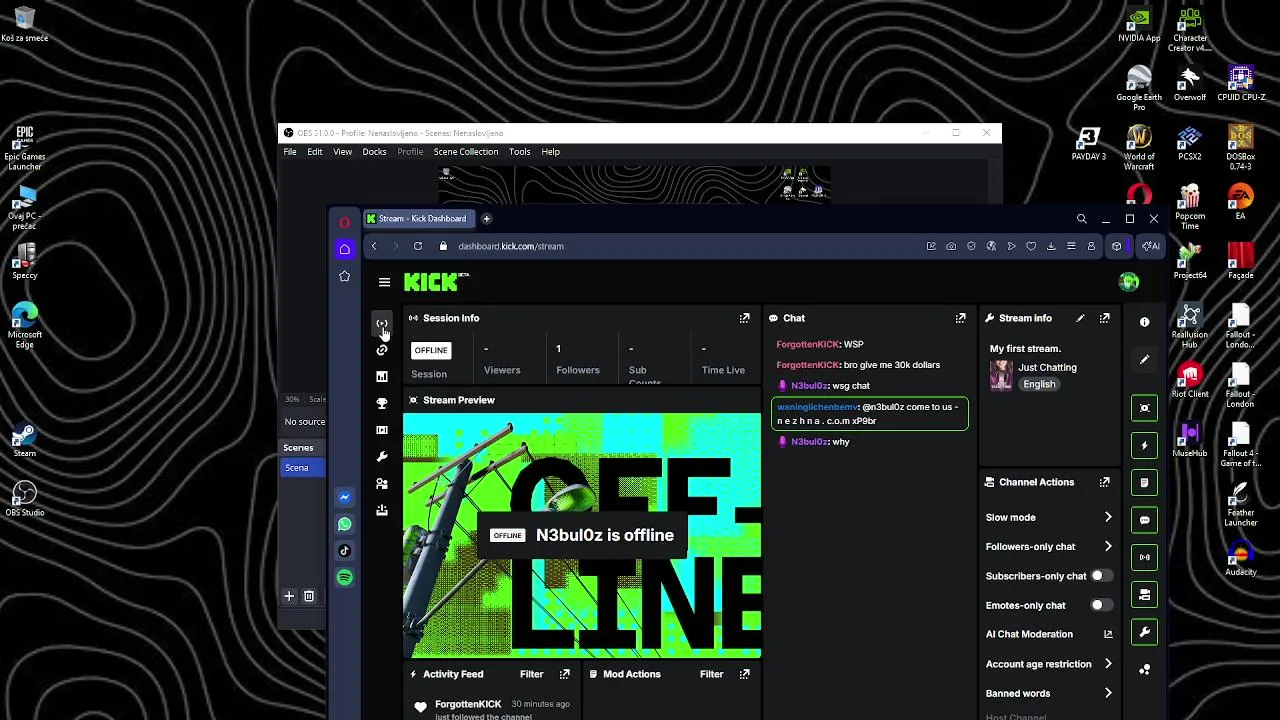1280x720 pixels.
Task: Open Opera Messenger sidebar icon
Action: tap(345, 497)
